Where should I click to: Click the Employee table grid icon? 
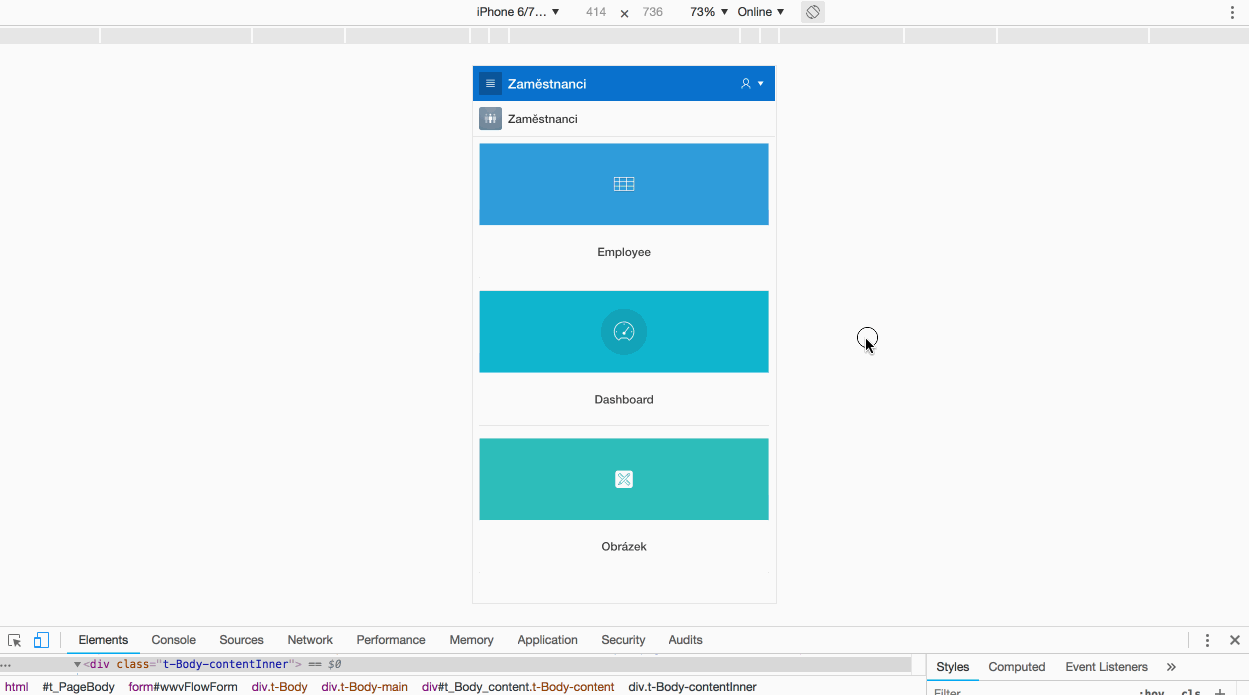coord(624,184)
